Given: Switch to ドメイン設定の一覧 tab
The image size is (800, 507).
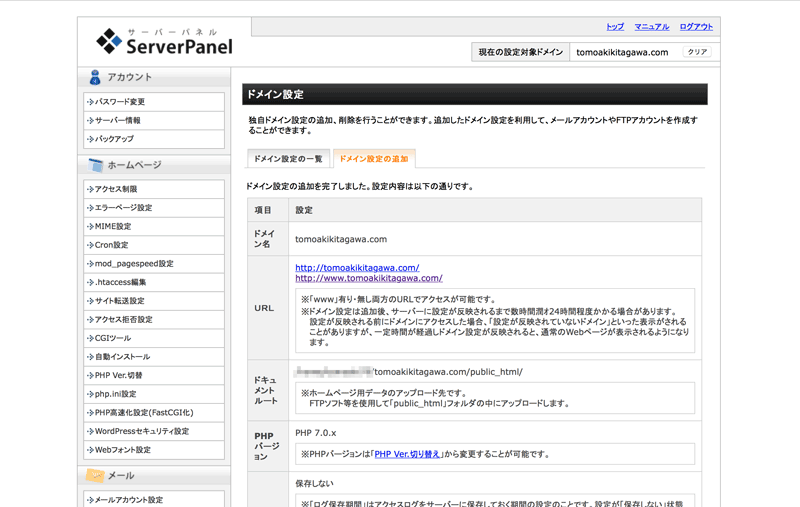Looking at the screenshot, I should click(288, 159).
